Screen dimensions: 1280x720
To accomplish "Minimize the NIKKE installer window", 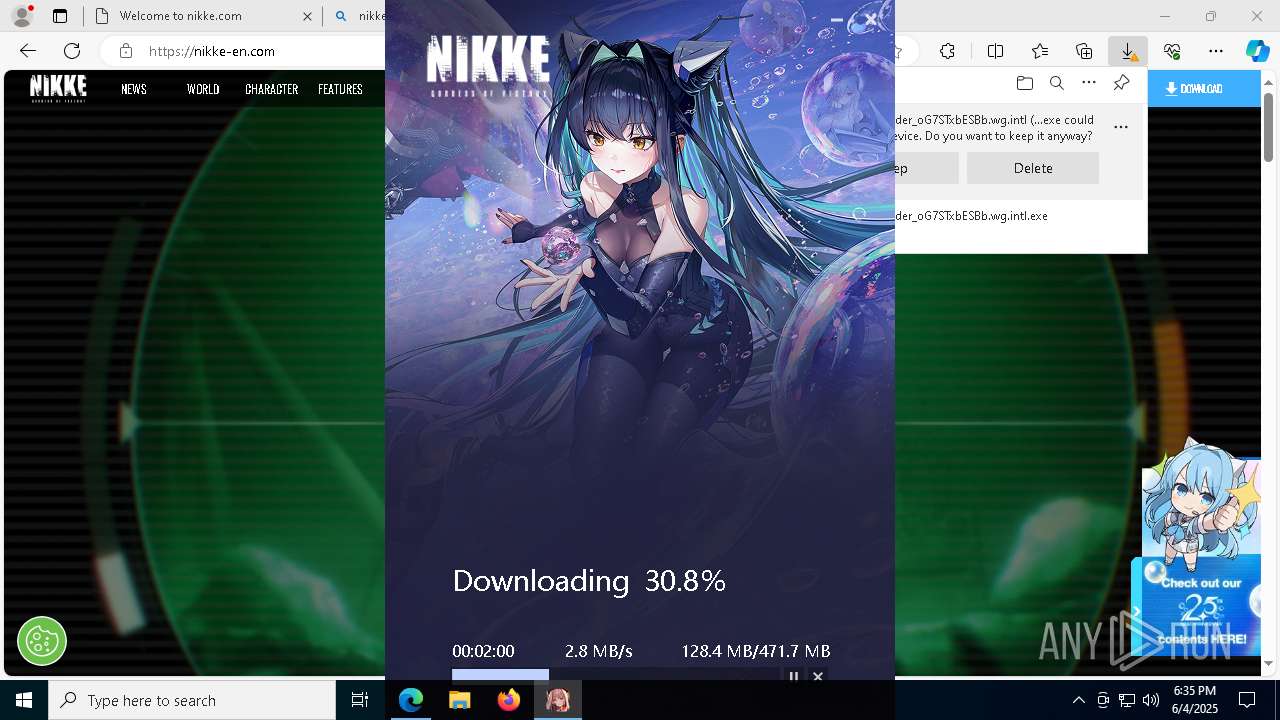I will pyautogui.click(x=837, y=19).
